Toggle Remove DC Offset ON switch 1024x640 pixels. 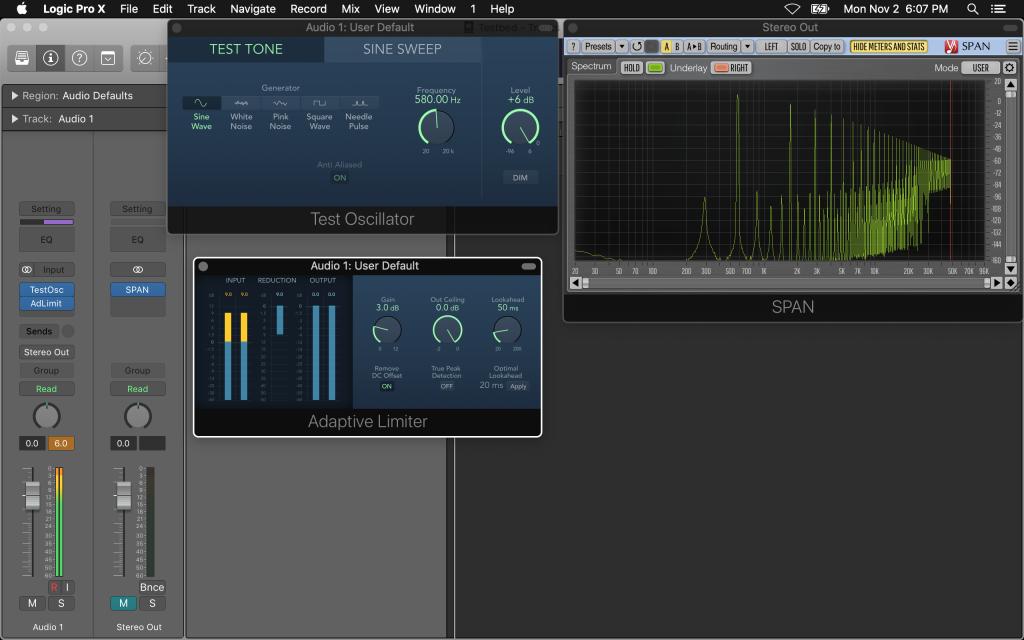[x=387, y=387]
